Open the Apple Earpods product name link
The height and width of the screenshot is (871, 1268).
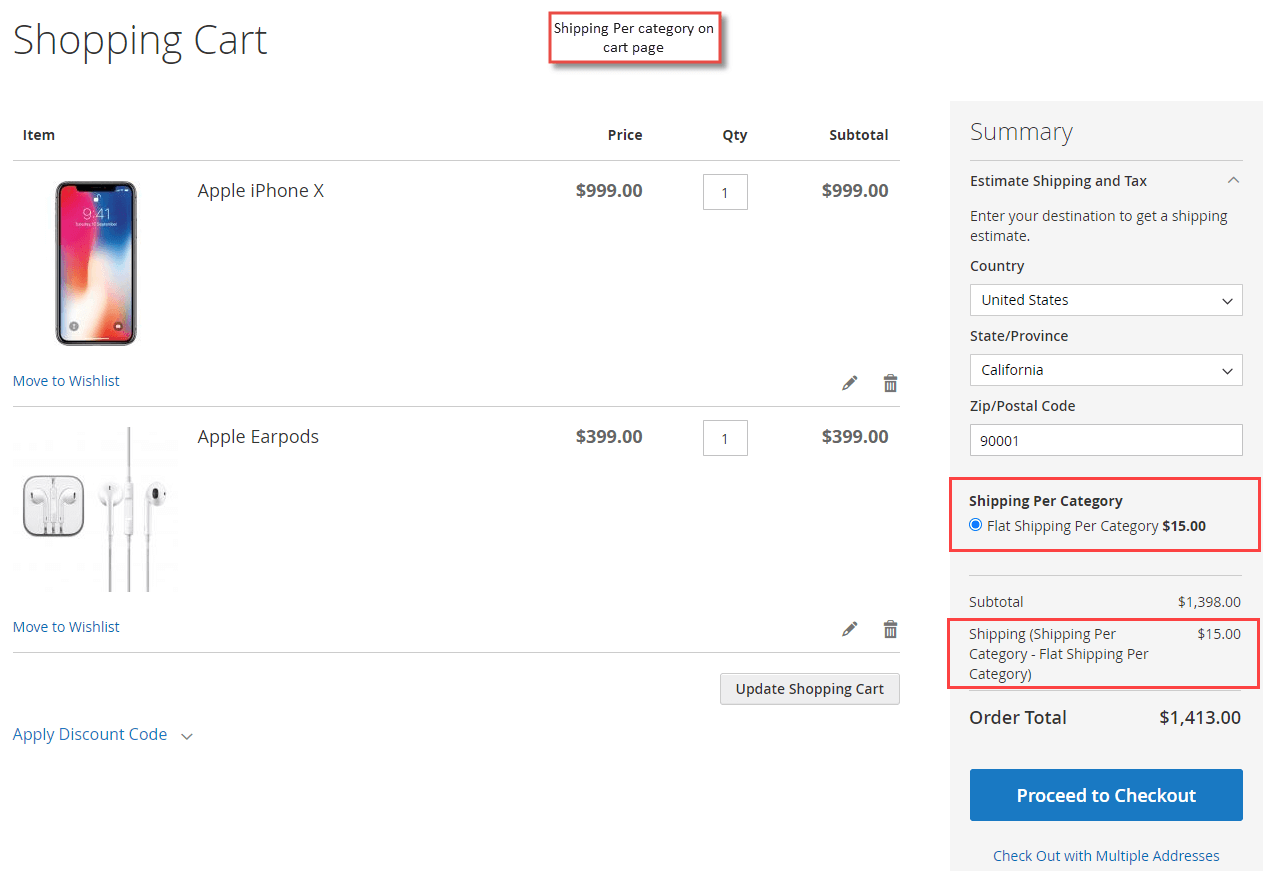point(258,437)
